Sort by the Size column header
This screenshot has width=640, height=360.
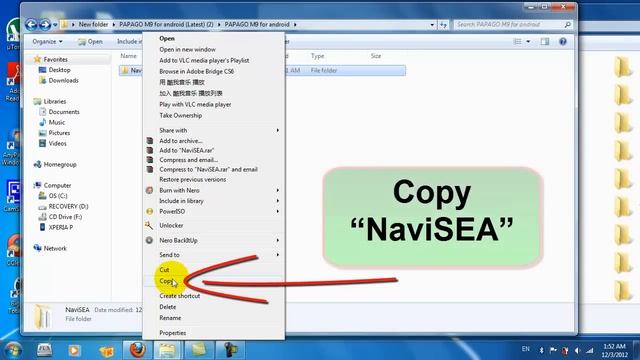tap(376, 56)
